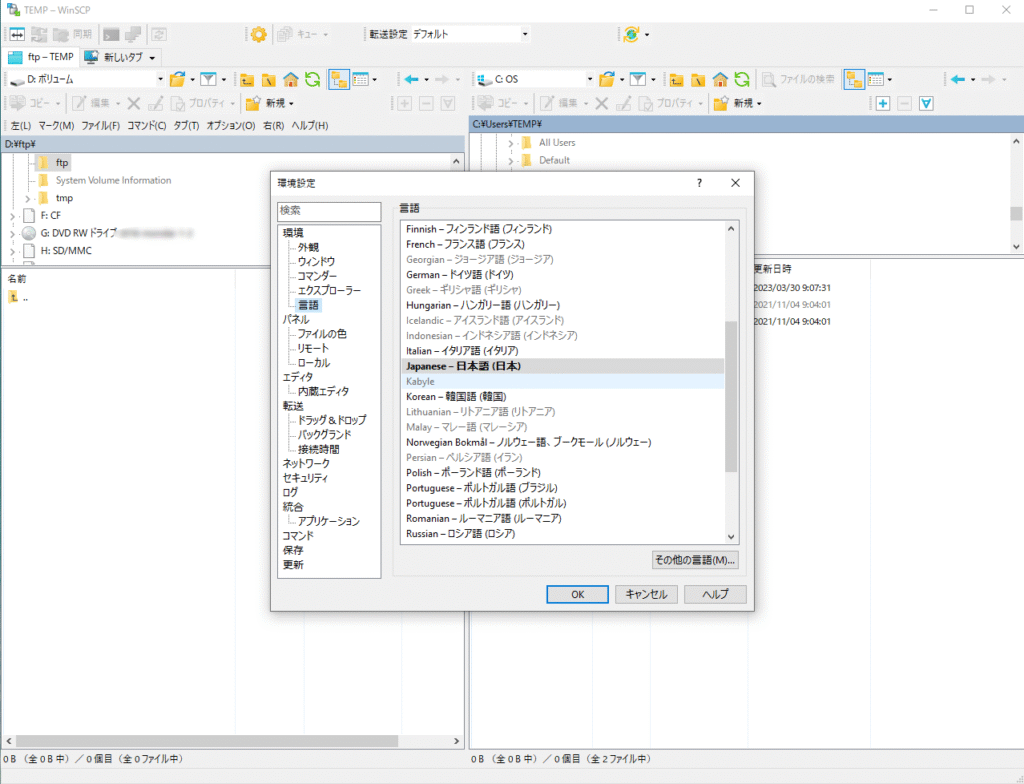Select ドラッグ＆ドロップ in preferences tree
The height and width of the screenshot is (784, 1024).
(x=332, y=420)
